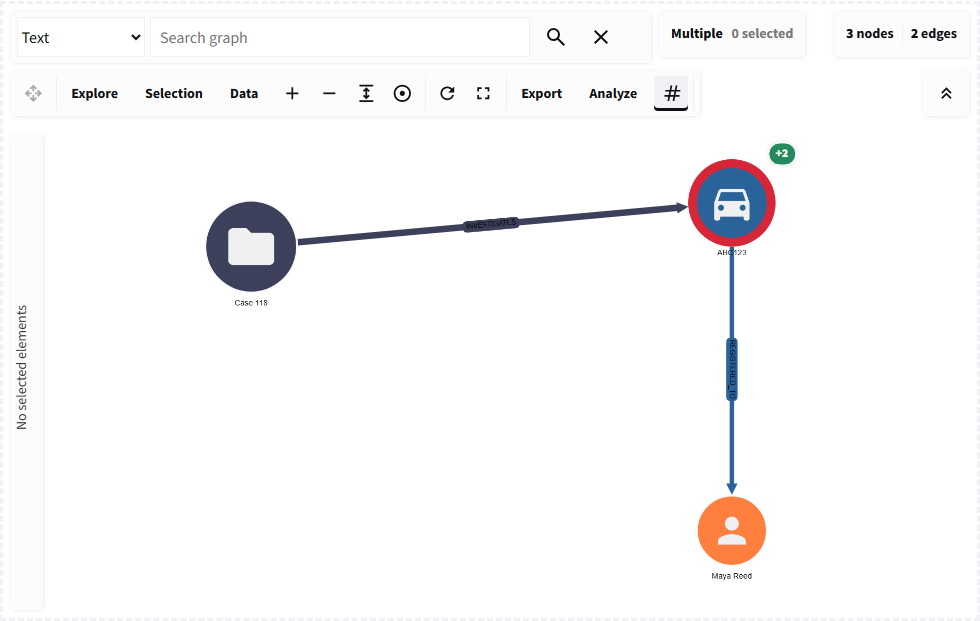The image size is (980, 621).
Task: Toggle the hash (#) toolbar button
Action: [671, 94]
